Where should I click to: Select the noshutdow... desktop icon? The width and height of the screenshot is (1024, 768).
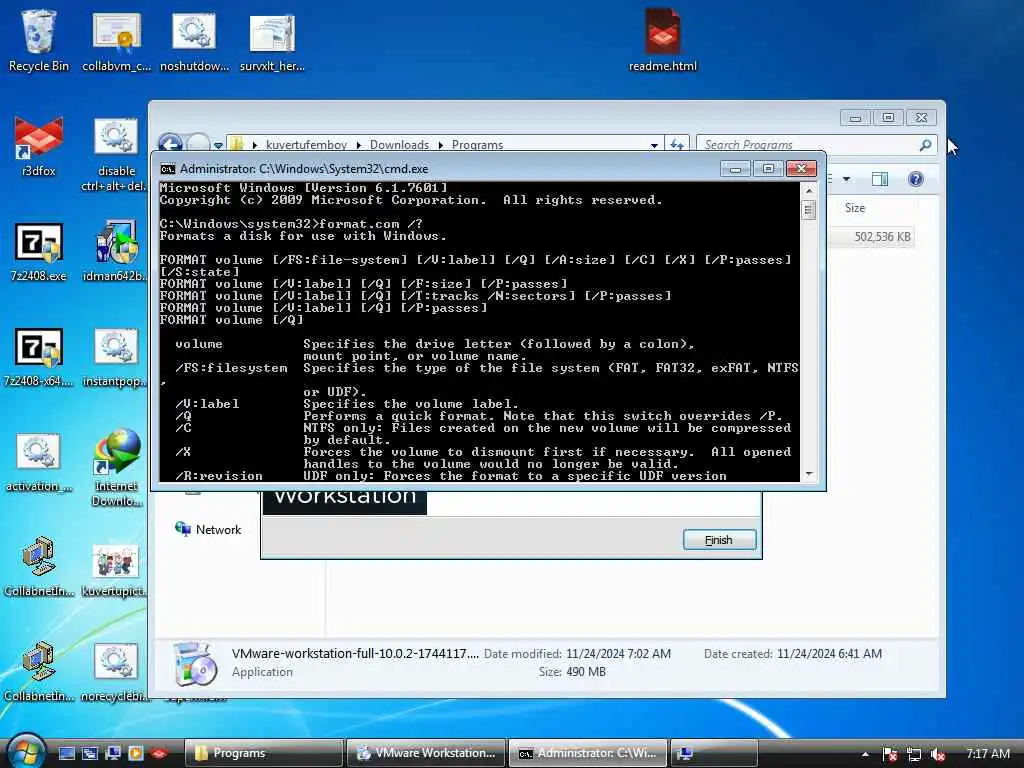pyautogui.click(x=194, y=40)
